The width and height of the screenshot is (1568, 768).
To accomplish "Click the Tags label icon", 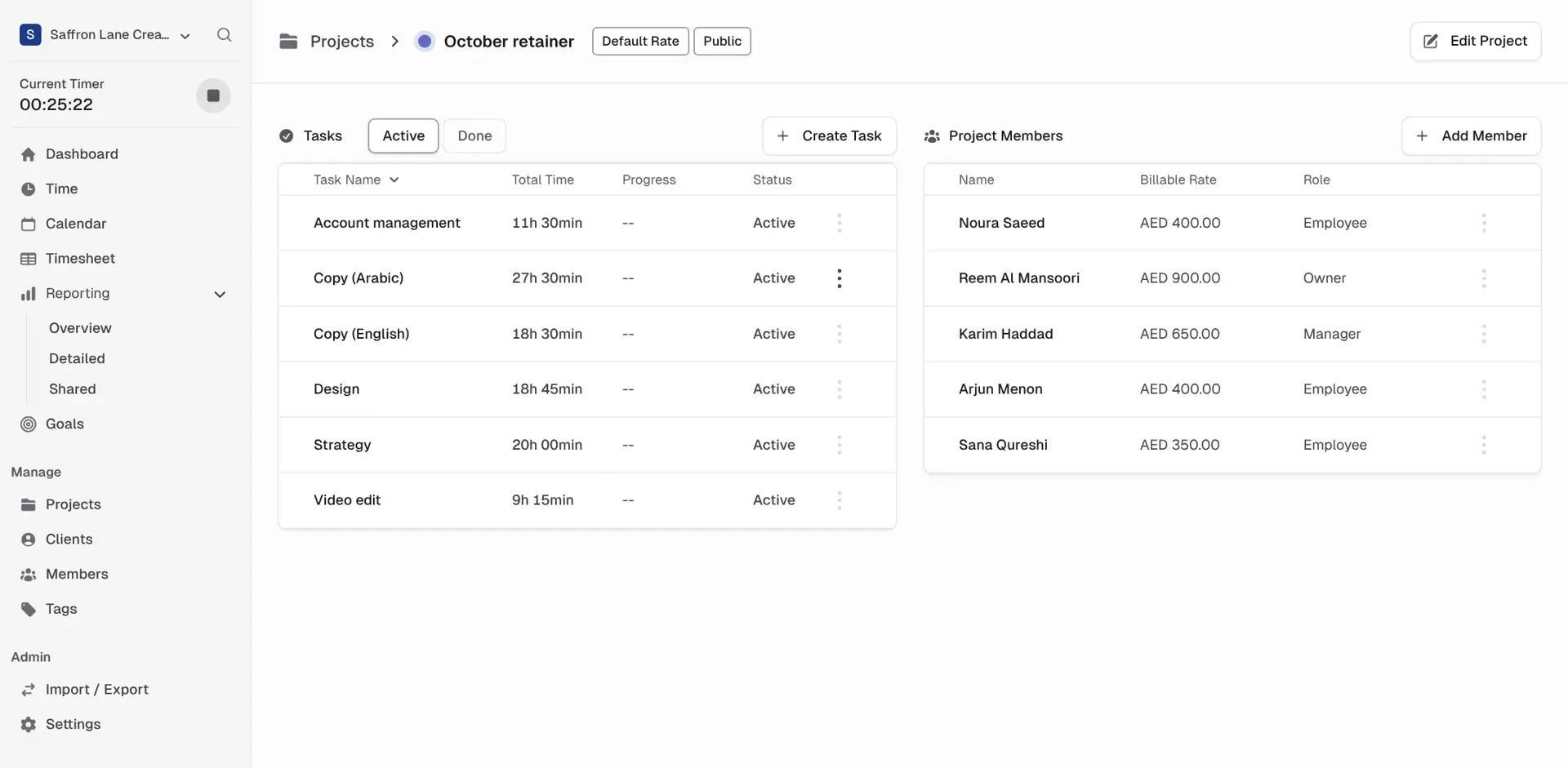I will pos(29,610).
